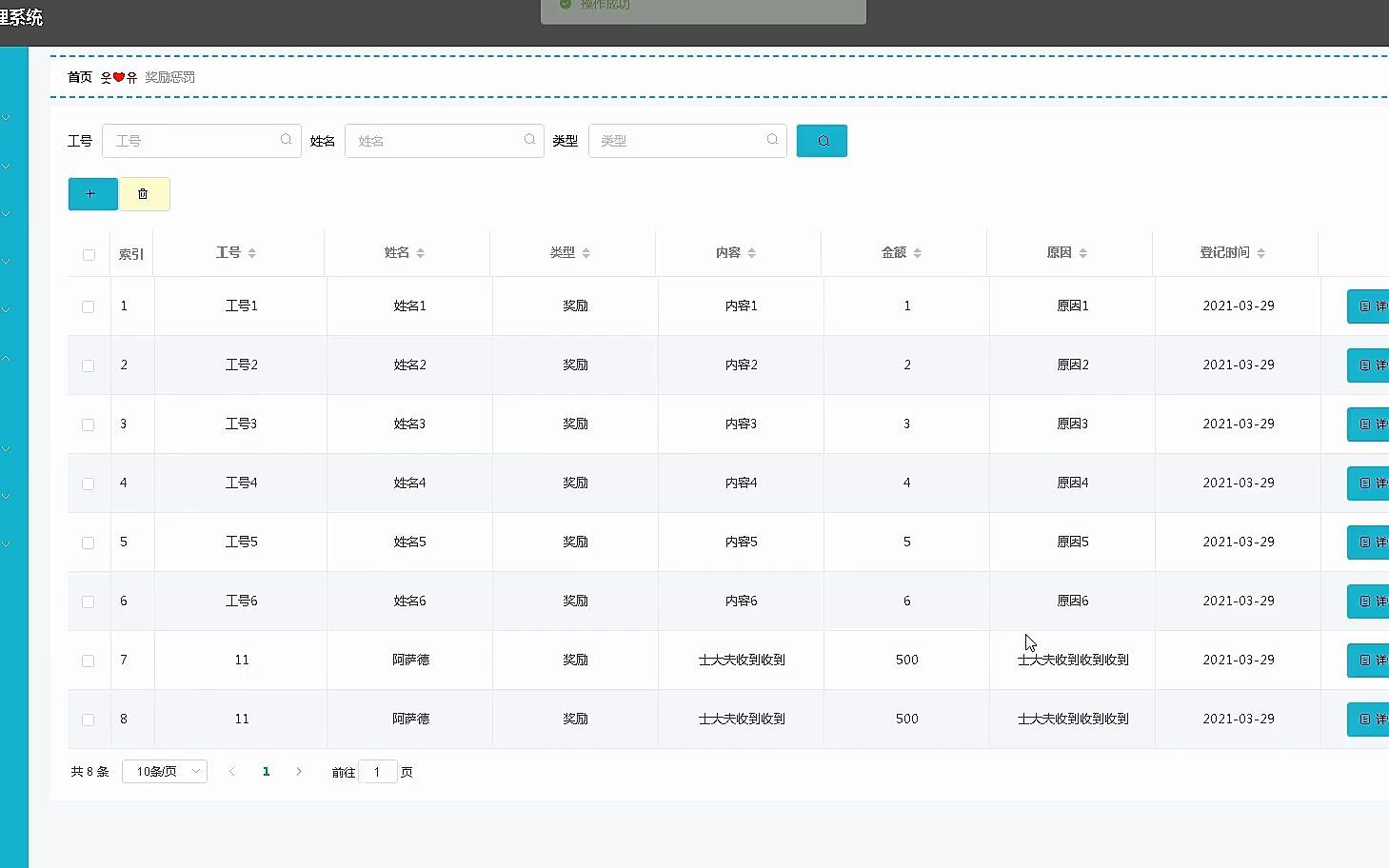Select page number 1 in pagination
This screenshot has width=1389, height=868.
coord(266,772)
